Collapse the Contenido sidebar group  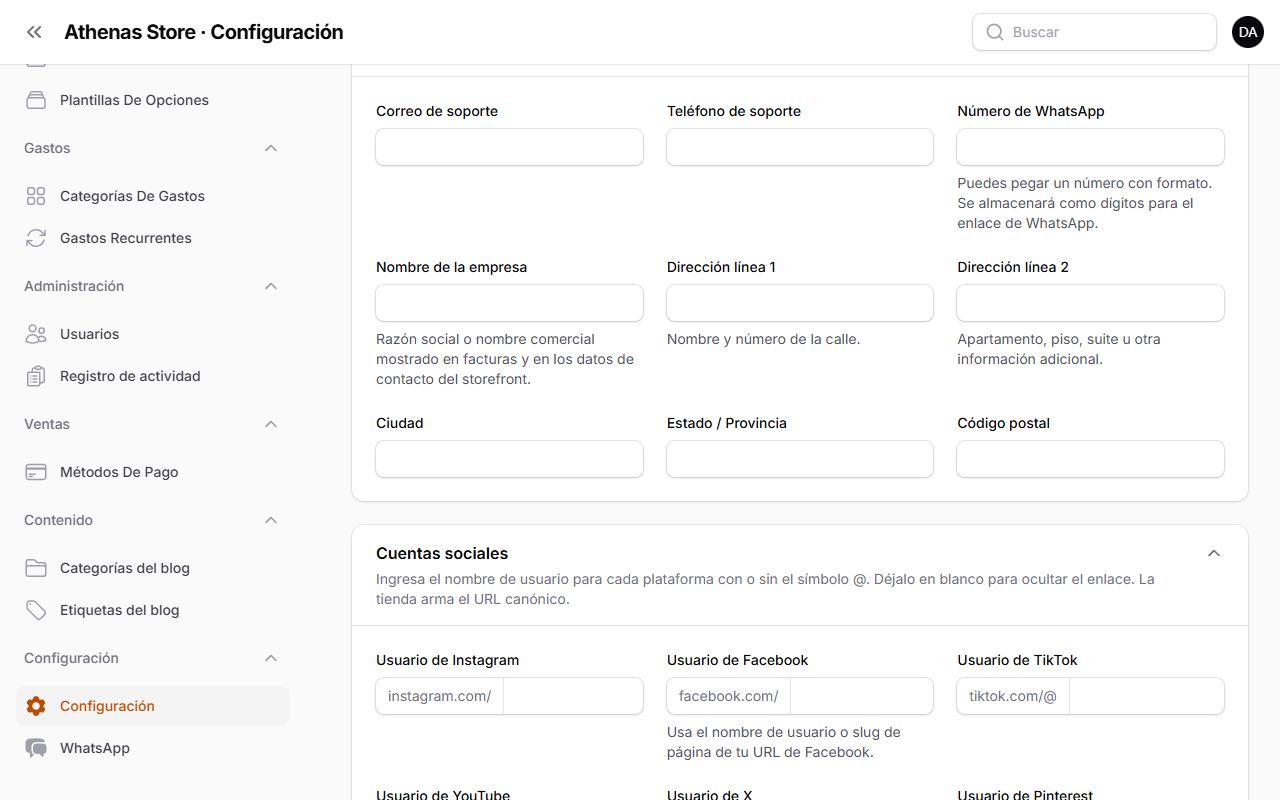click(x=270, y=520)
